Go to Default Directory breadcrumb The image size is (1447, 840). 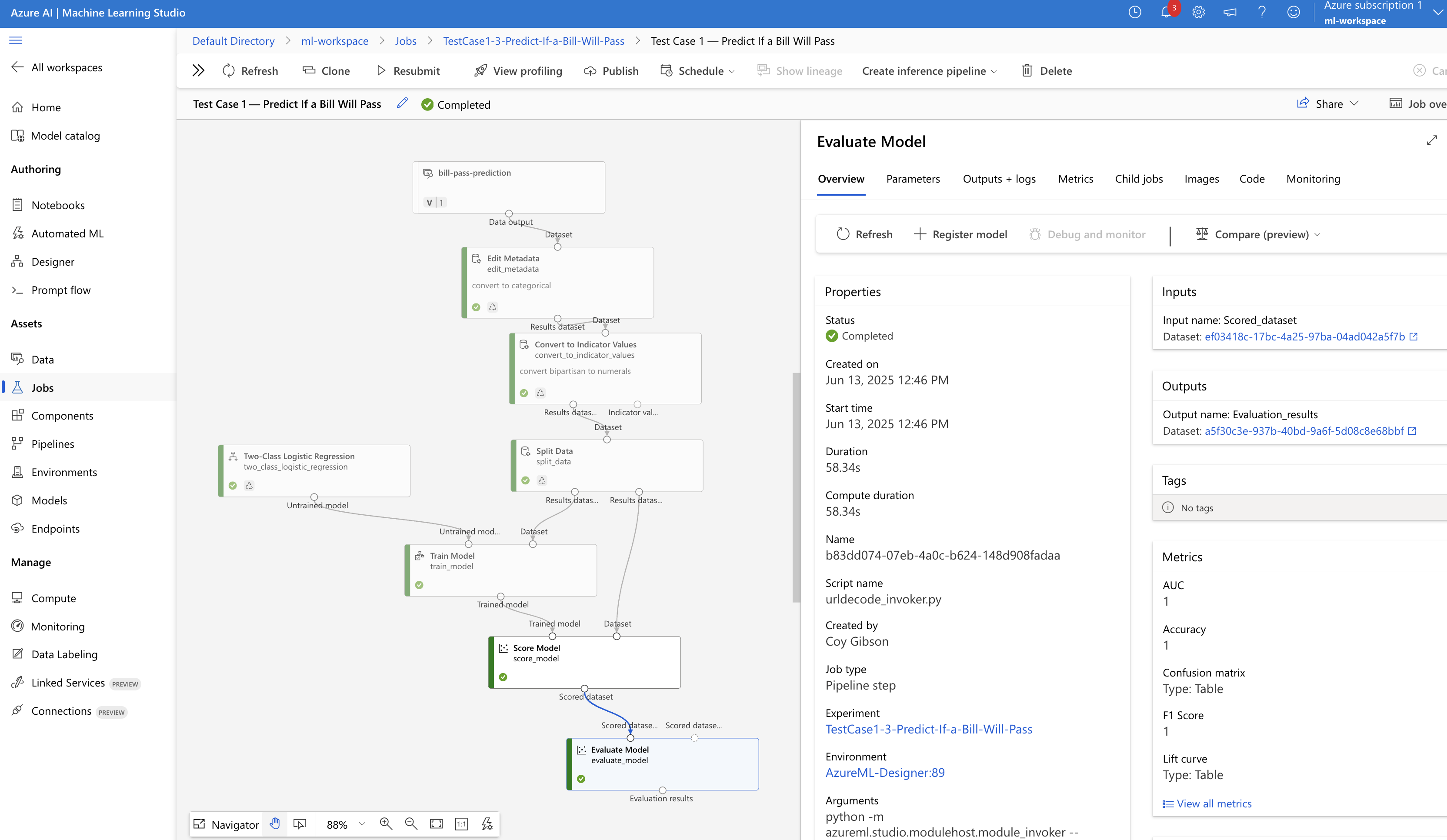coord(233,41)
